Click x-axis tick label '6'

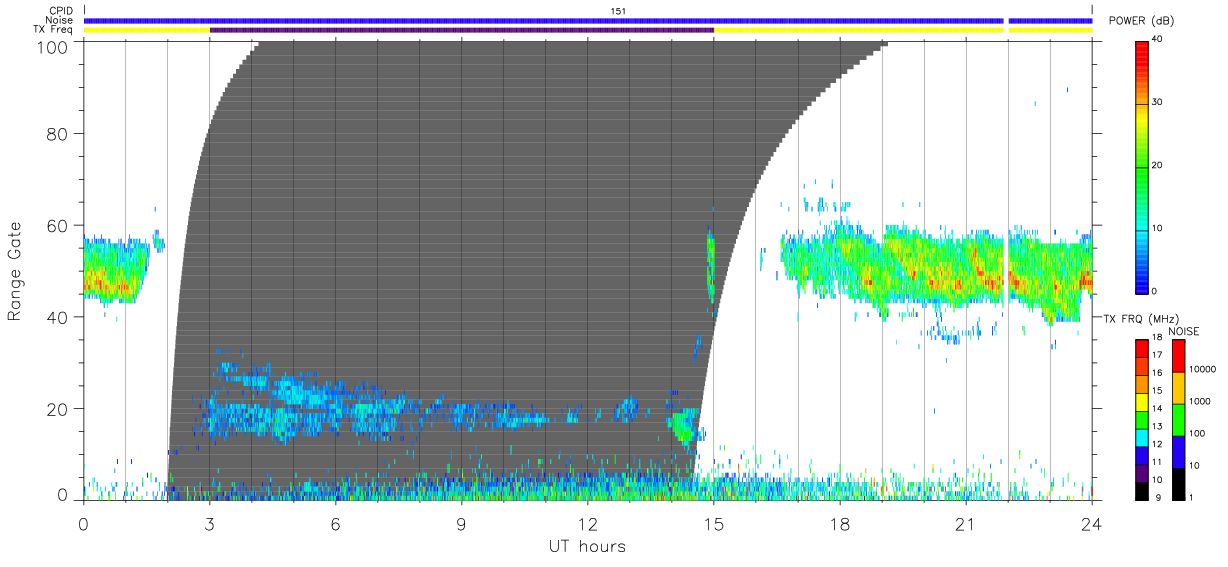point(335,525)
